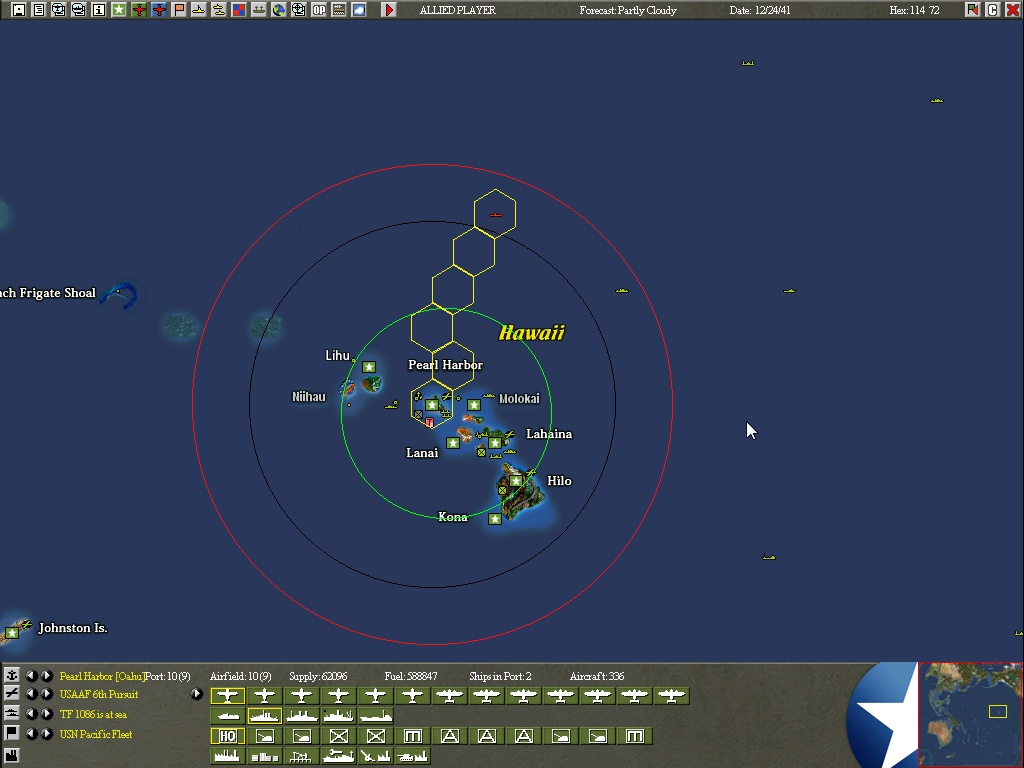The width and height of the screenshot is (1024, 768).
Task: Click the first factory icon in industry row
Action: [227, 756]
